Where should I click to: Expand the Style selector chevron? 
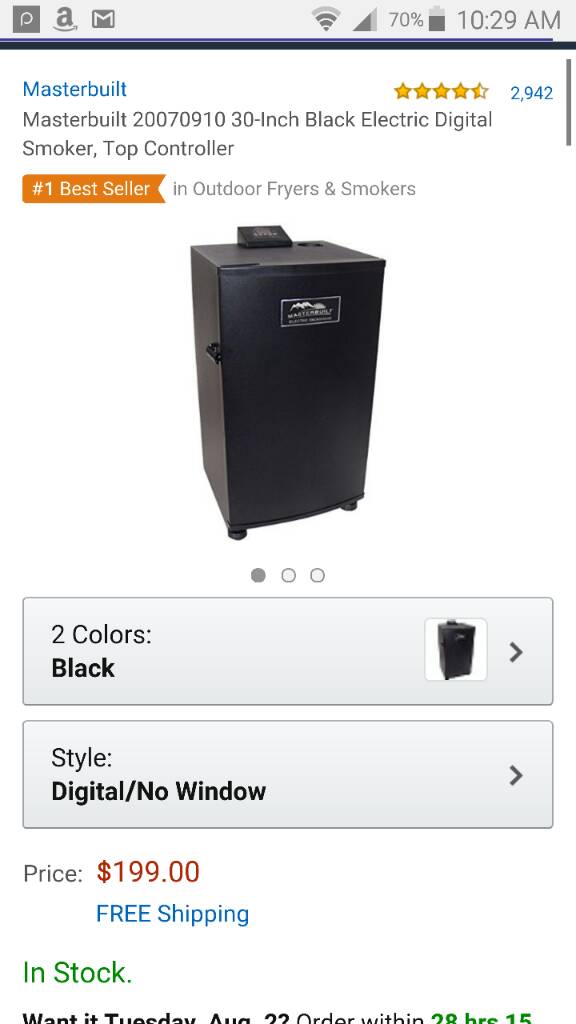(x=516, y=775)
